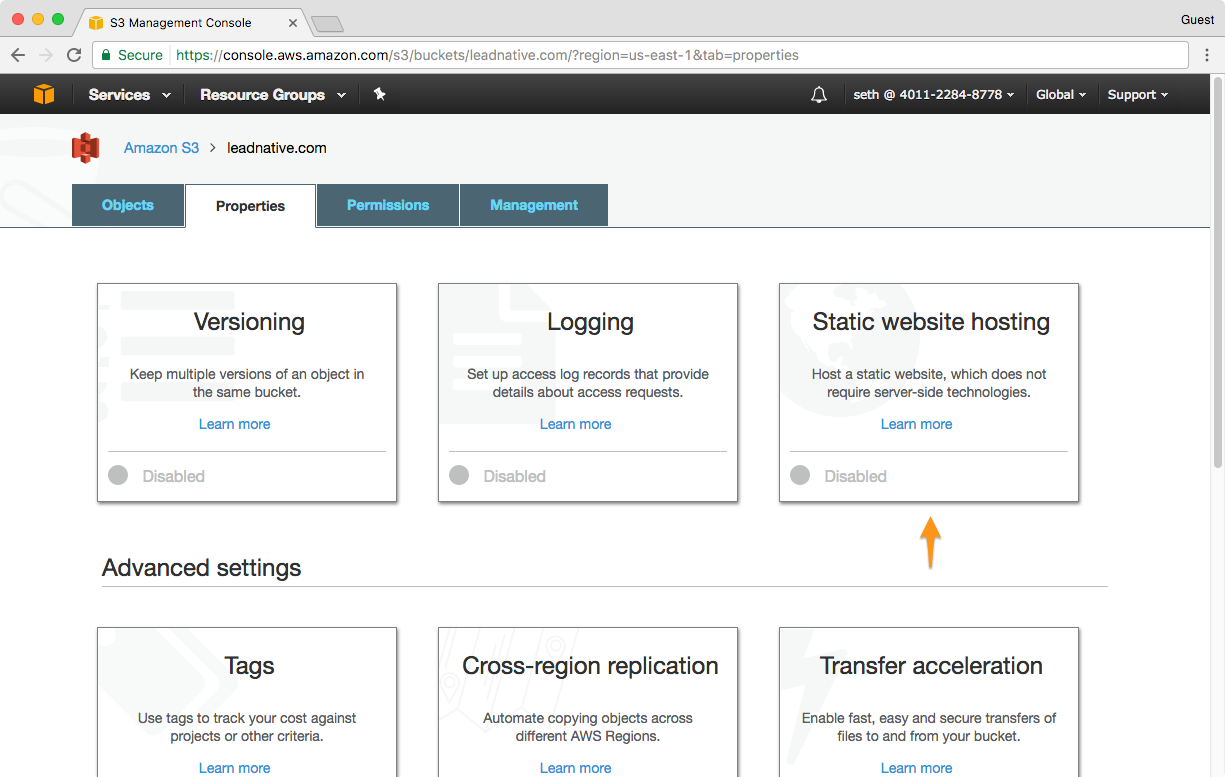Screen dimensions: 1225x777
Task: Toggle the Logging Disabled status circle
Action: point(459,476)
